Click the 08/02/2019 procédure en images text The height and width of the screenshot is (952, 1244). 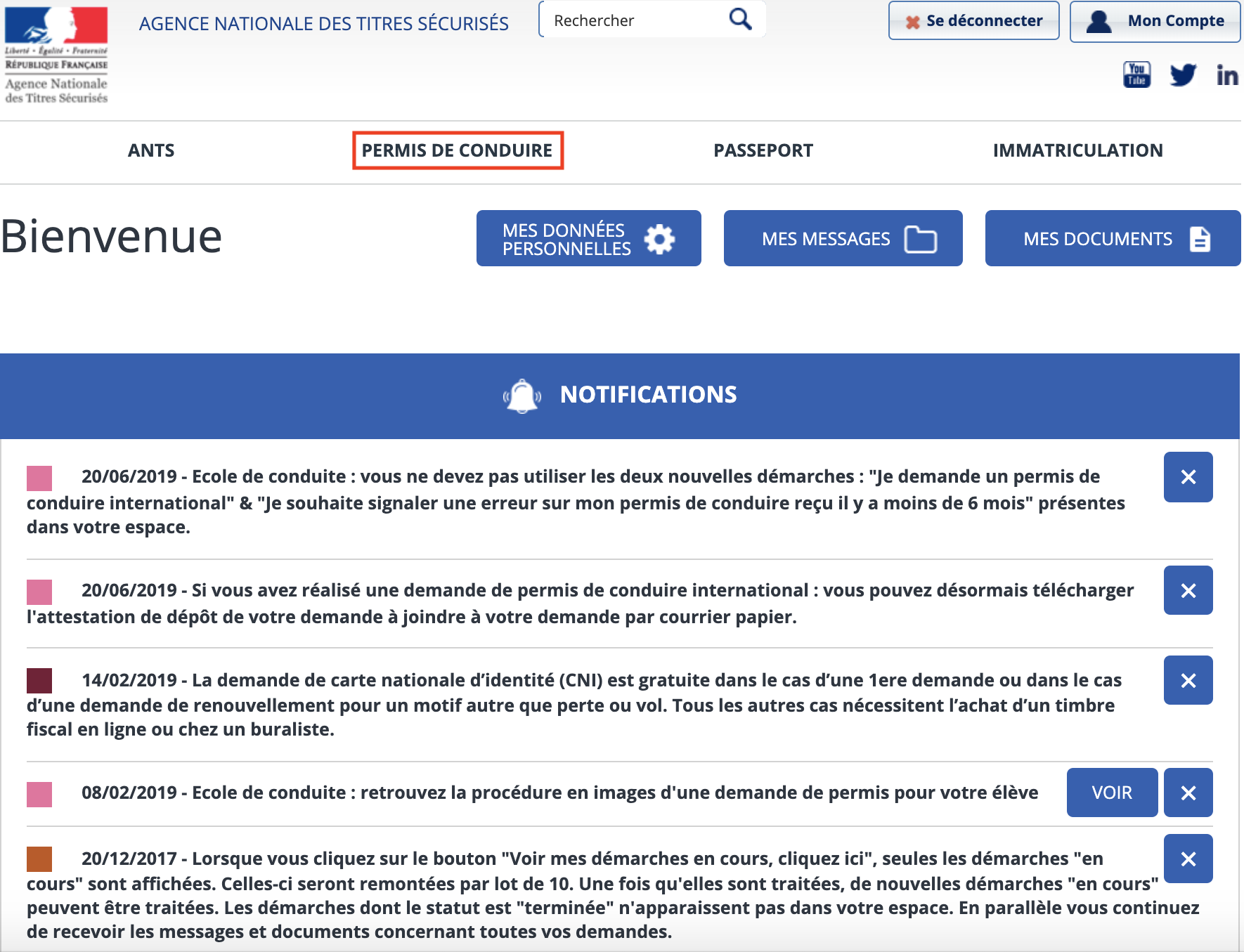[559, 793]
